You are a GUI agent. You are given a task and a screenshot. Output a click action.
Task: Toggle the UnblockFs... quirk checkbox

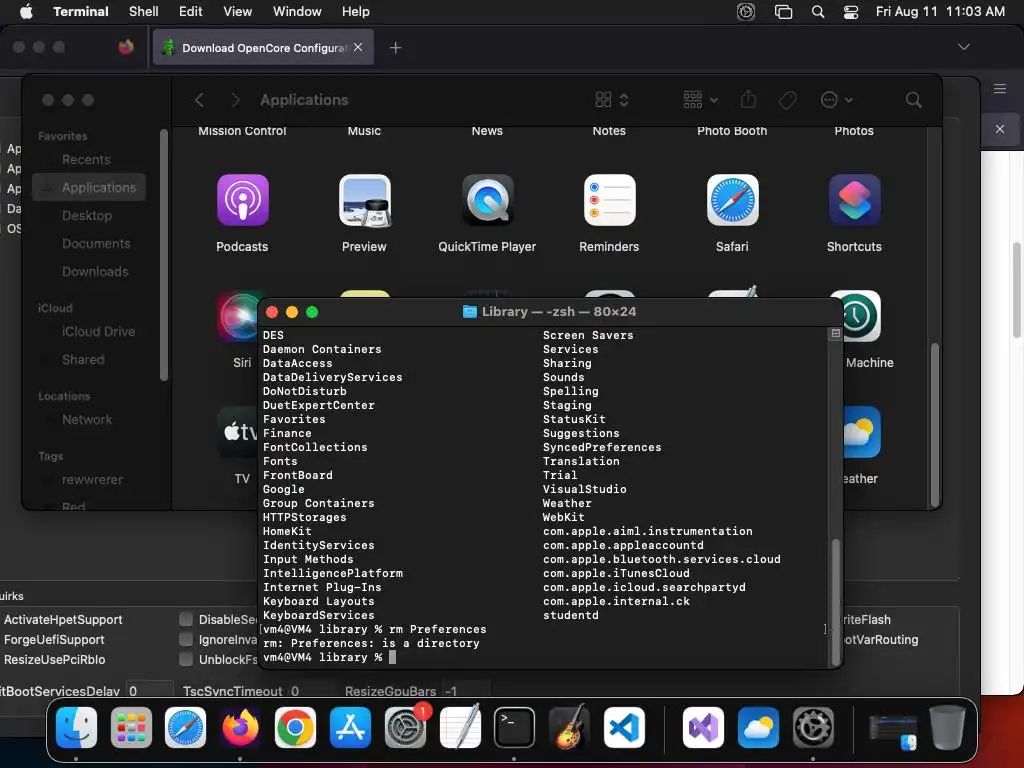[x=186, y=659]
